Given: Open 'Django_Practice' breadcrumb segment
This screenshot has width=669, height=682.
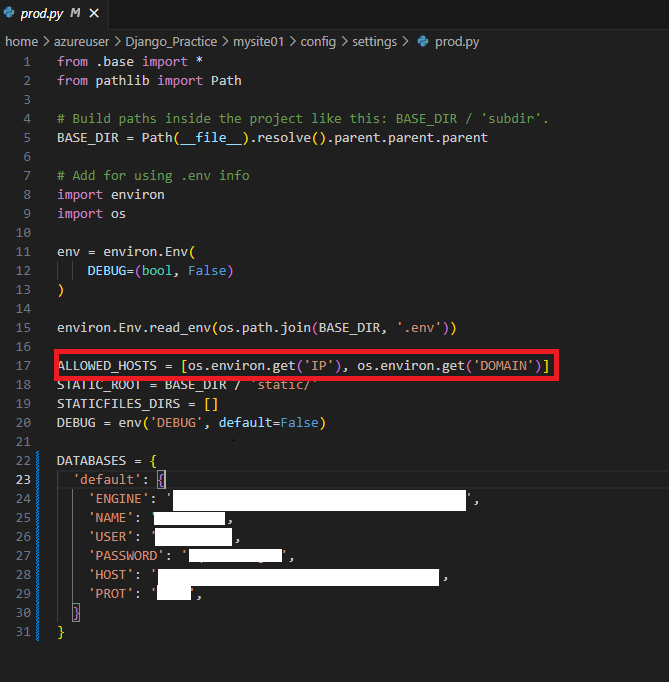Looking at the screenshot, I should [x=171, y=42].
